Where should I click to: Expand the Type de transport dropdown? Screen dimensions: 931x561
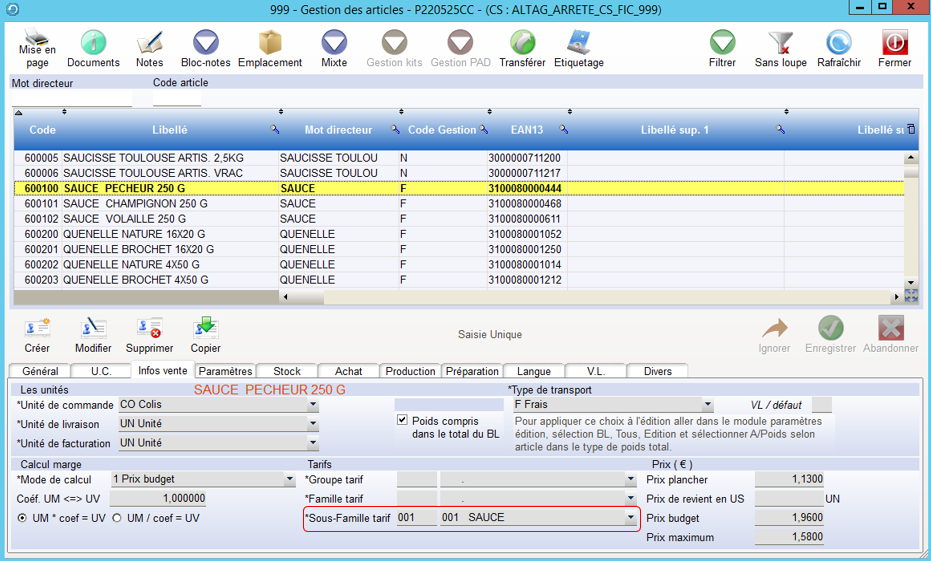tap(707, 405)
